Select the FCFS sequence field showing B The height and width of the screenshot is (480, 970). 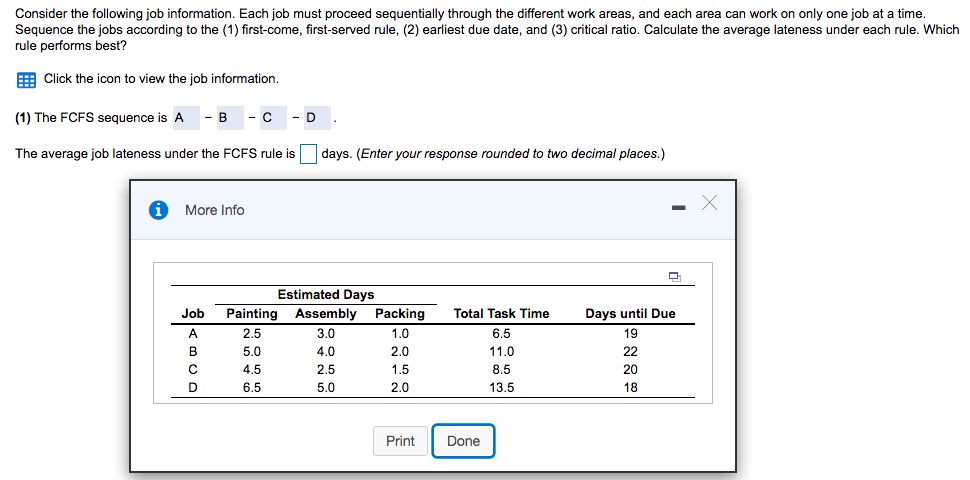231,118
